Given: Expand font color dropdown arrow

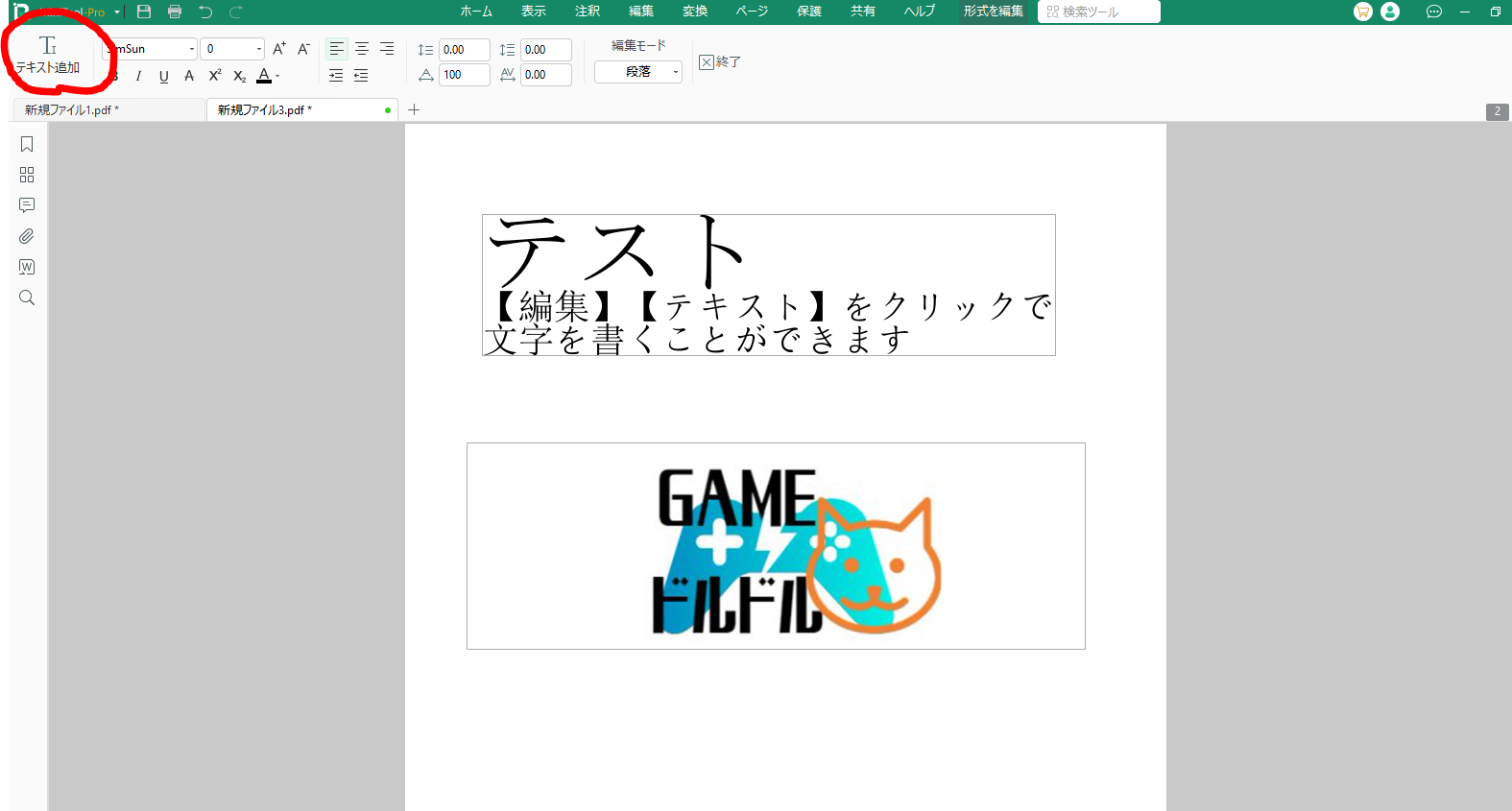Looking at the screenshot, I should [277, 76].
